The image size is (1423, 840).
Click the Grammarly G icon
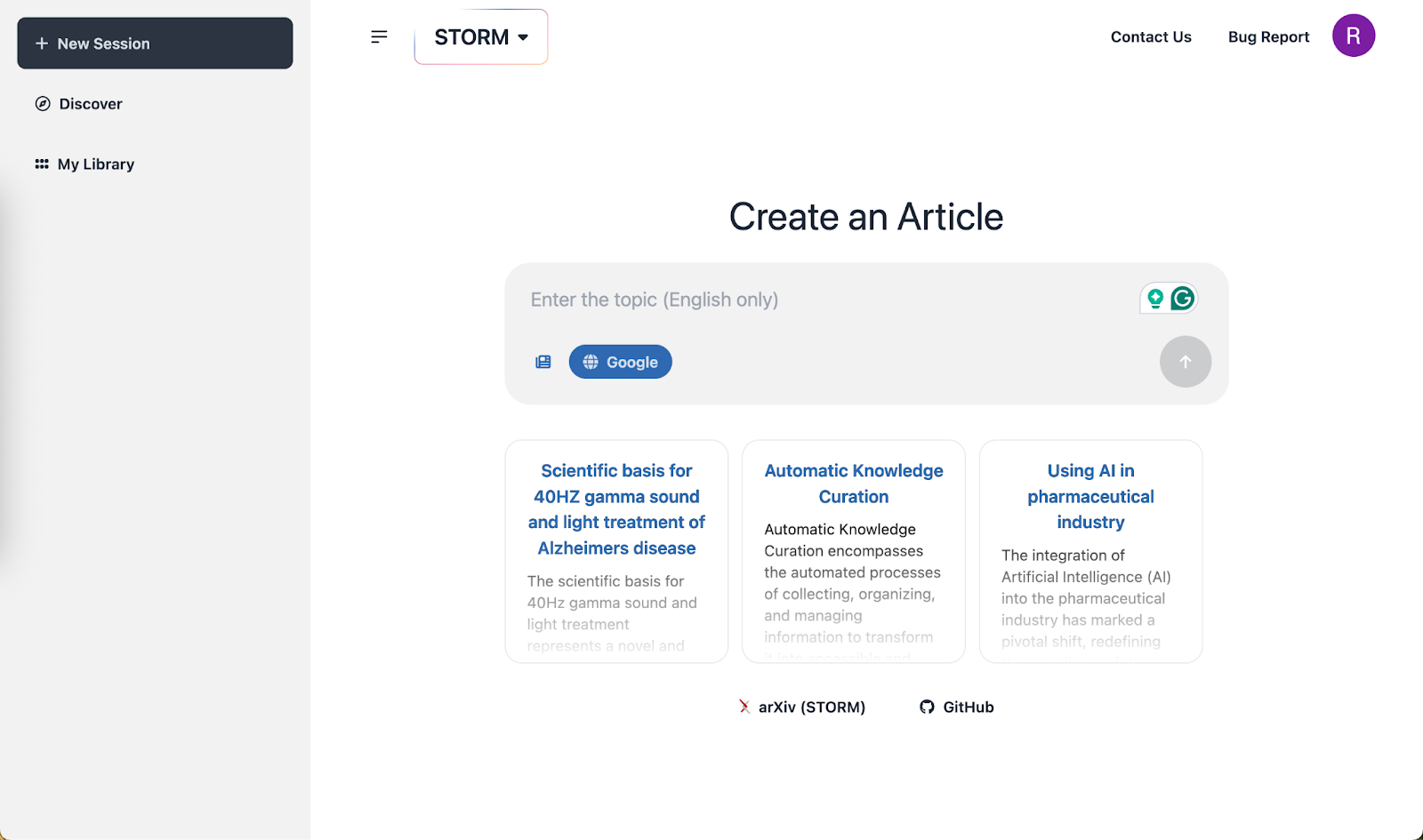(1183, 299)
